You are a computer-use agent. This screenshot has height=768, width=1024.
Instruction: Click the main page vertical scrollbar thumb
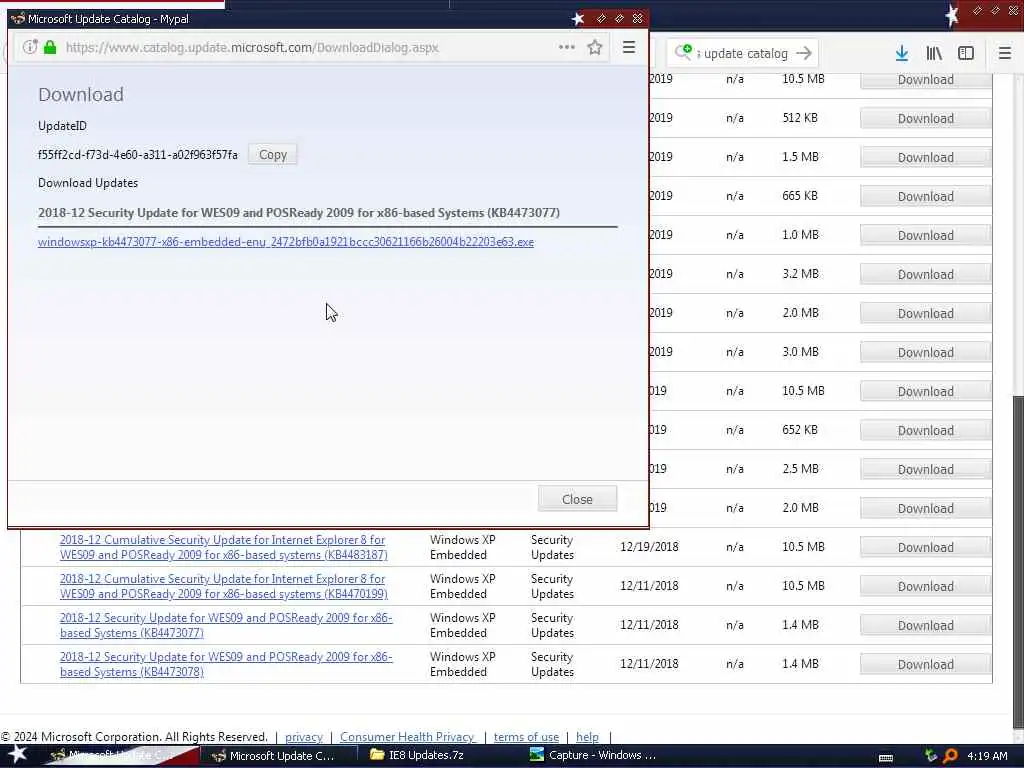pyautogui.click(x=1018, y=562)
